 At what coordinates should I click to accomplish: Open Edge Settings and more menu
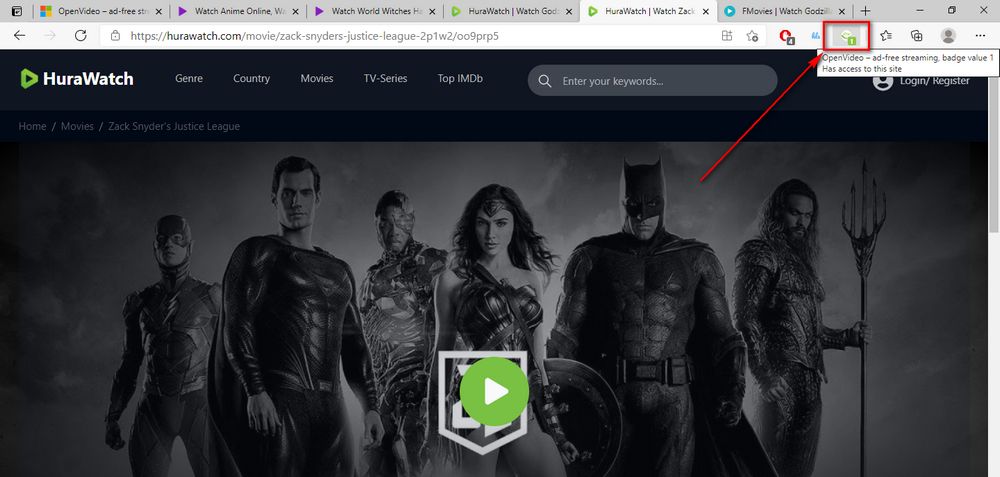point(980,36)
